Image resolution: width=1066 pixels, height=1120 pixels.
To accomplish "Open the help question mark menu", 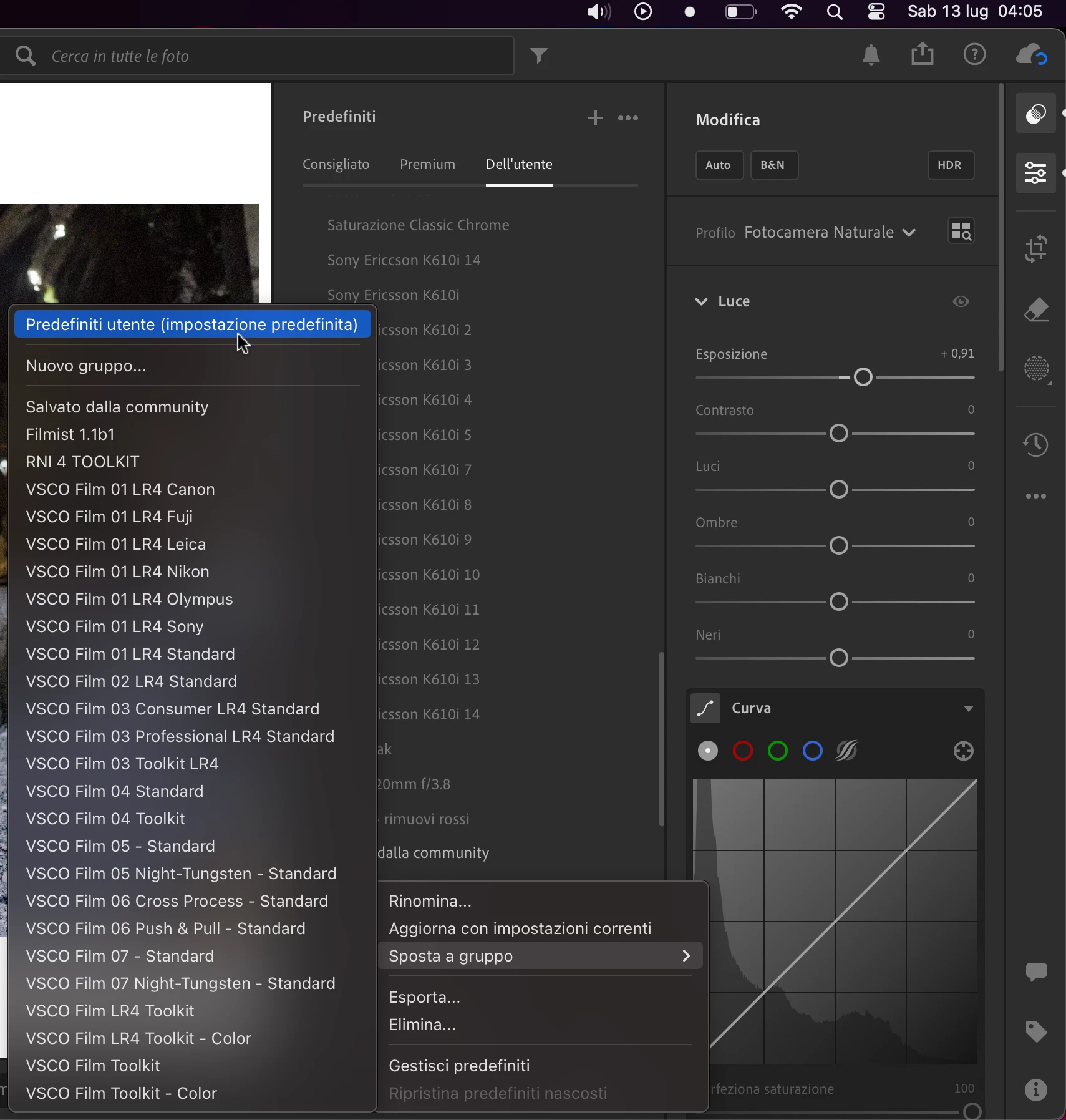I will pos(974,55).
